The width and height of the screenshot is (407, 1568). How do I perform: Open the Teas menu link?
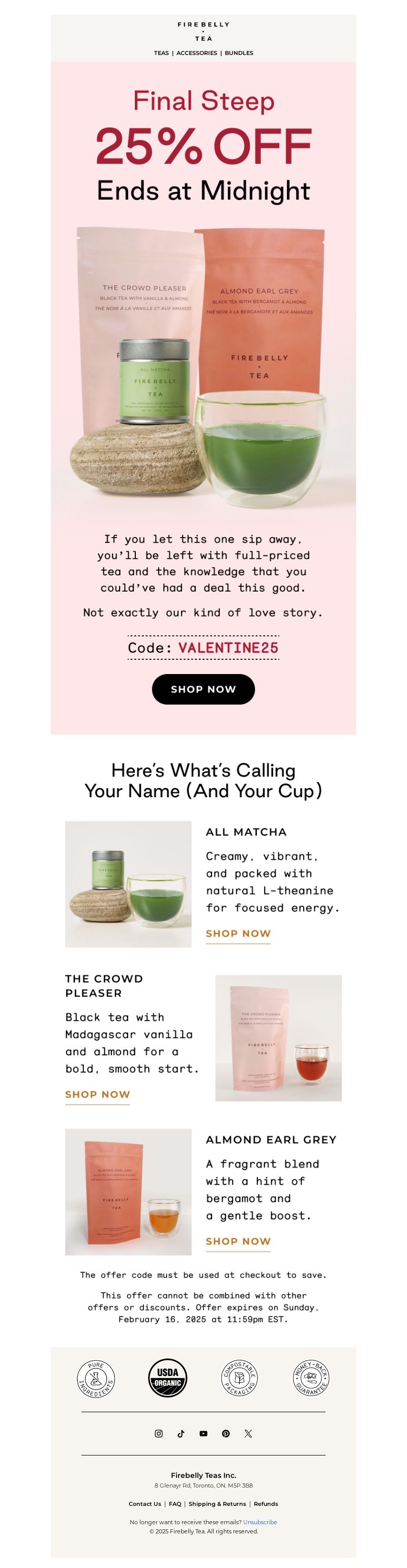(161, 53)
